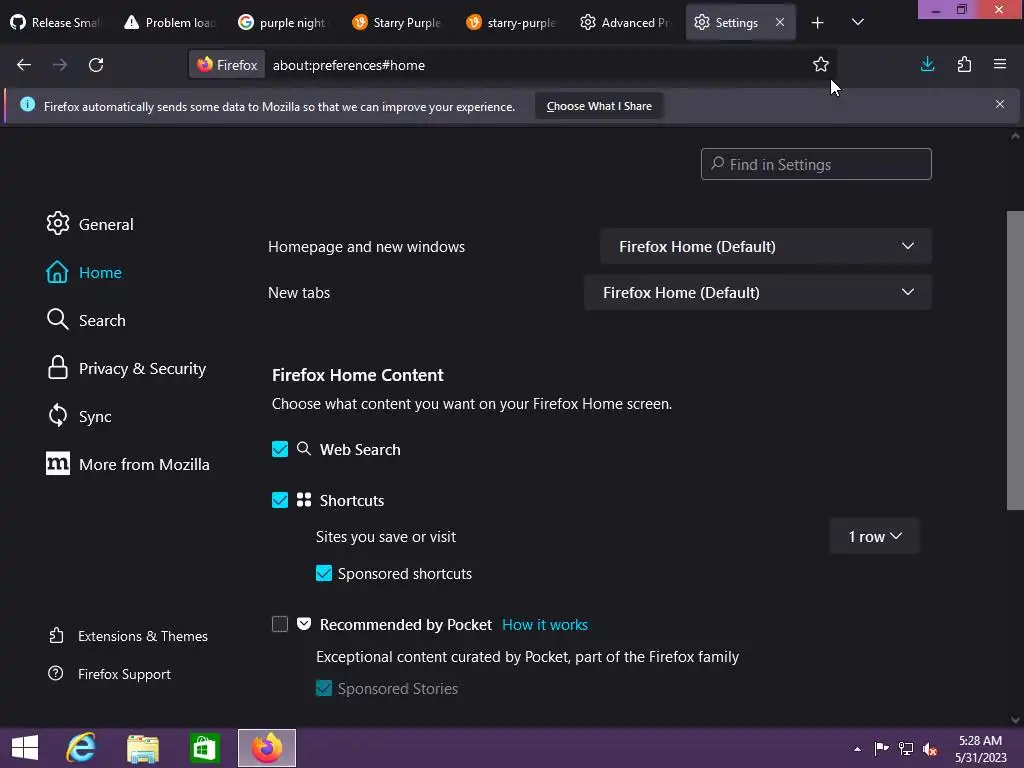Open the Downloads panel

(927, 64)
